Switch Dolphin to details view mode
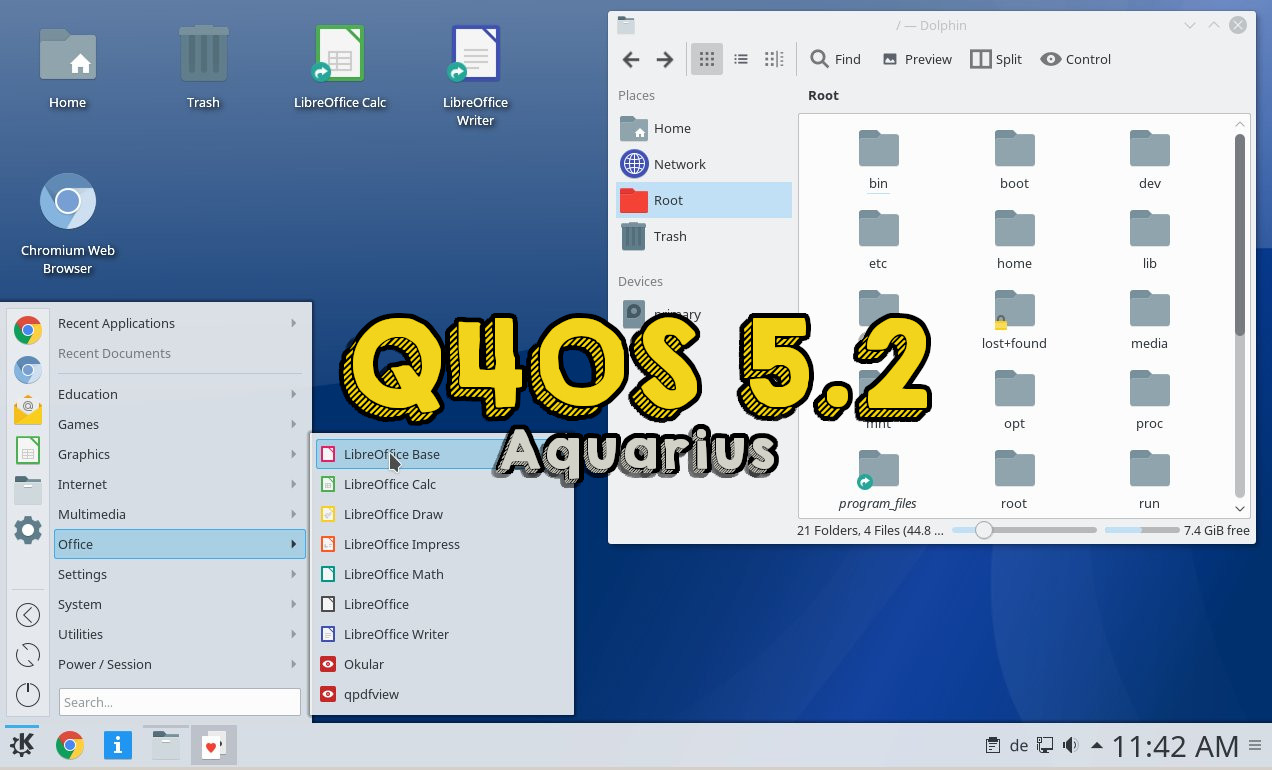1272x770 pixels. coord(774,59)
